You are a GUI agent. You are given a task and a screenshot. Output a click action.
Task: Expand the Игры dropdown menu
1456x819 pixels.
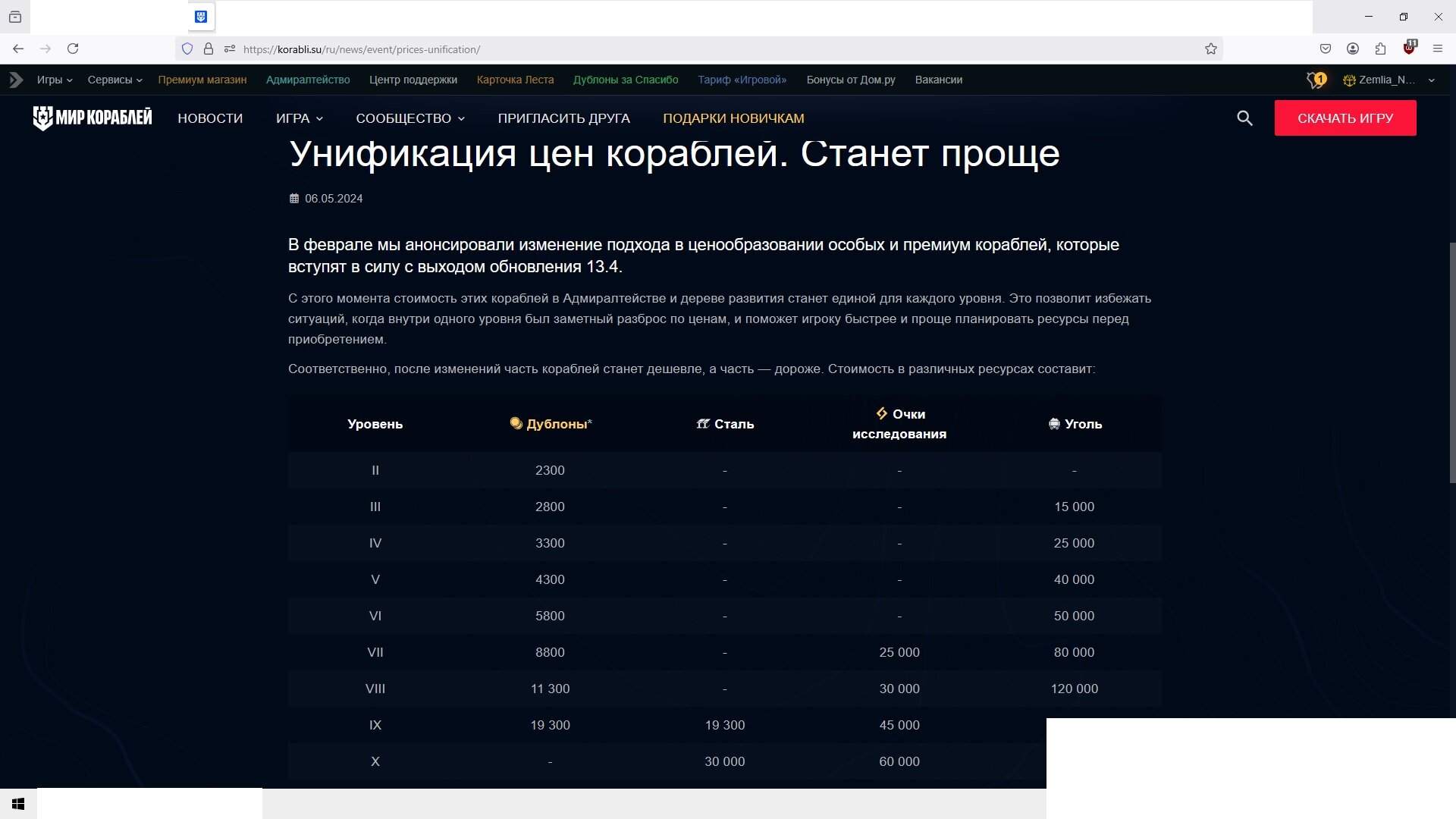(x=55, y=80)
